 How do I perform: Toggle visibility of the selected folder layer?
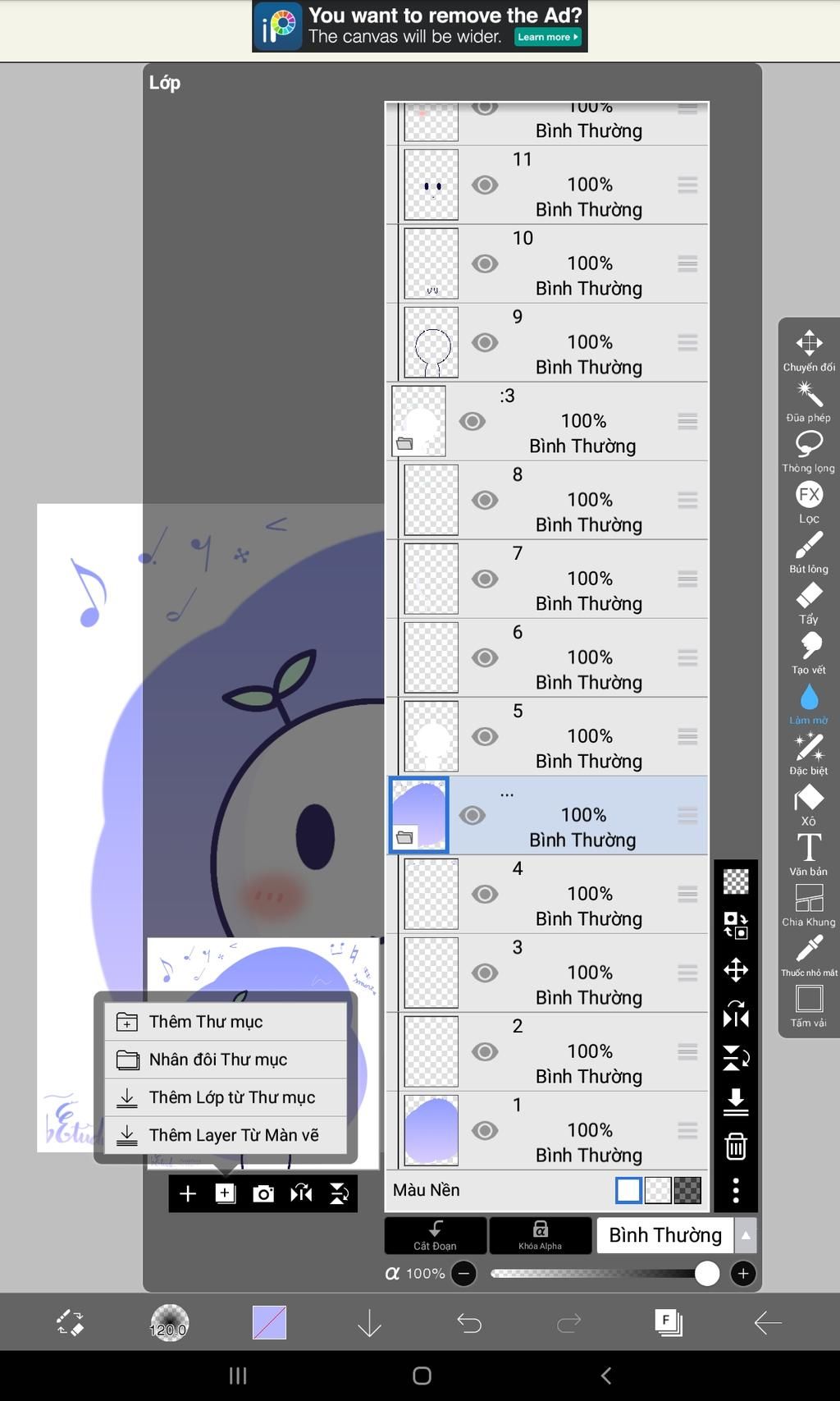click(x=472, y=815)
